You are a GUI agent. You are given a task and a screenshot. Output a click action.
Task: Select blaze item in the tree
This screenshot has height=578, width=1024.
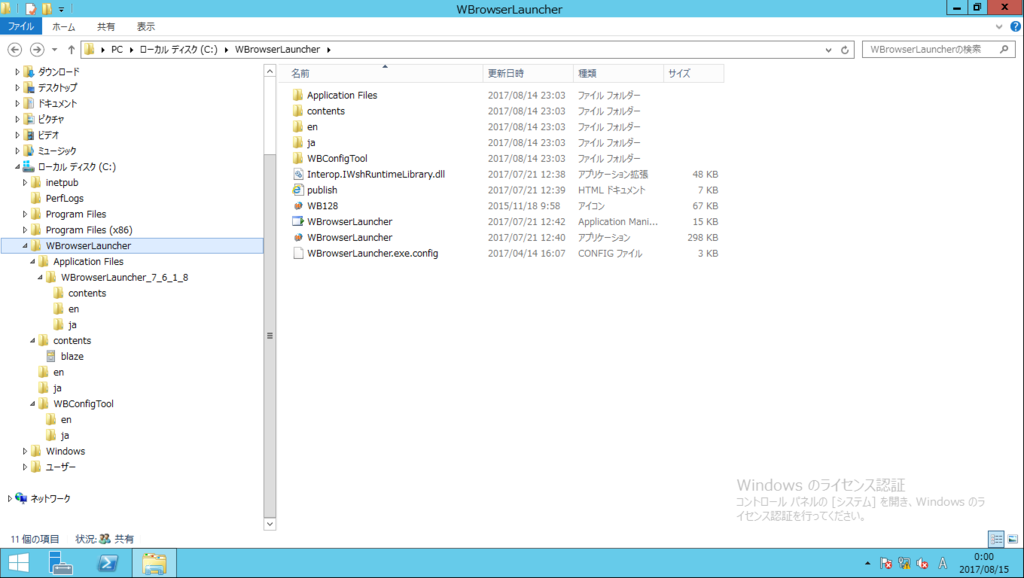pos(72,357)
